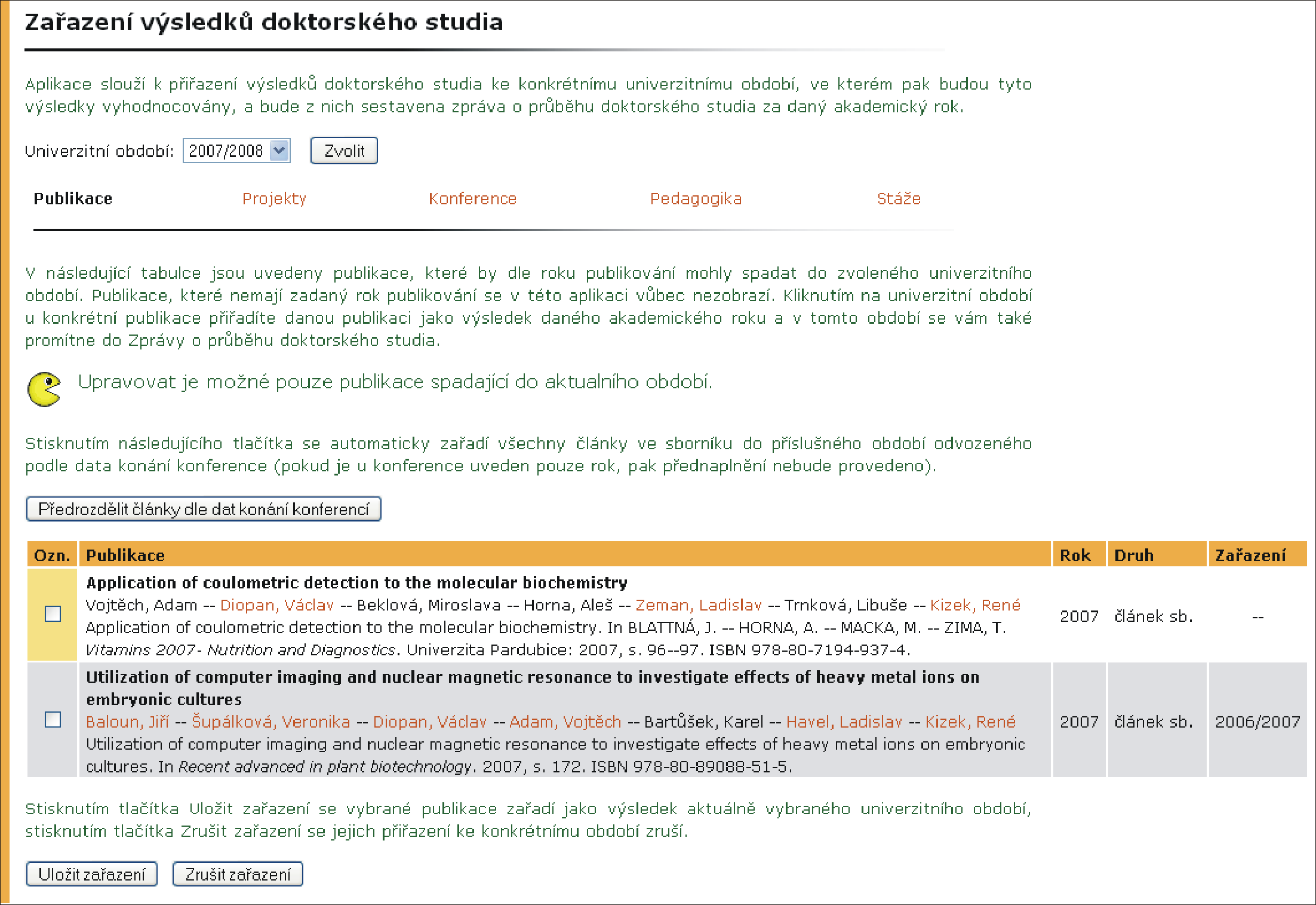
Task: Click the heading Zařazení výsledků doktorského studia
Action: click(264, 22)
